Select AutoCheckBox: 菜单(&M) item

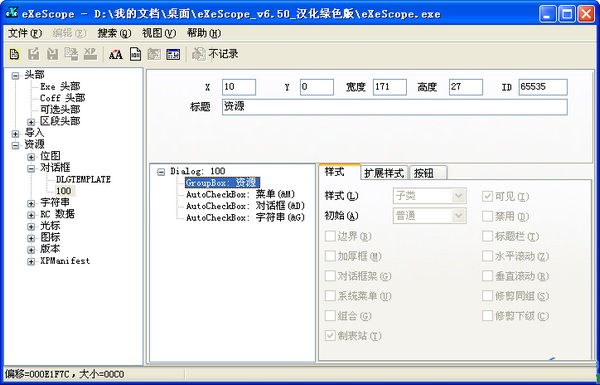point(241,194)
